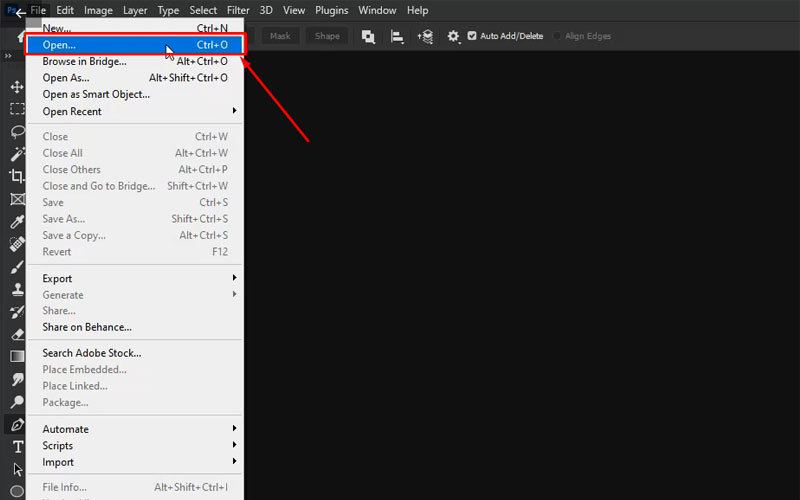The height and width of the screenshot is (500, 800).
Task: Select the Pen tool
Action: click(x=17, y=424)
